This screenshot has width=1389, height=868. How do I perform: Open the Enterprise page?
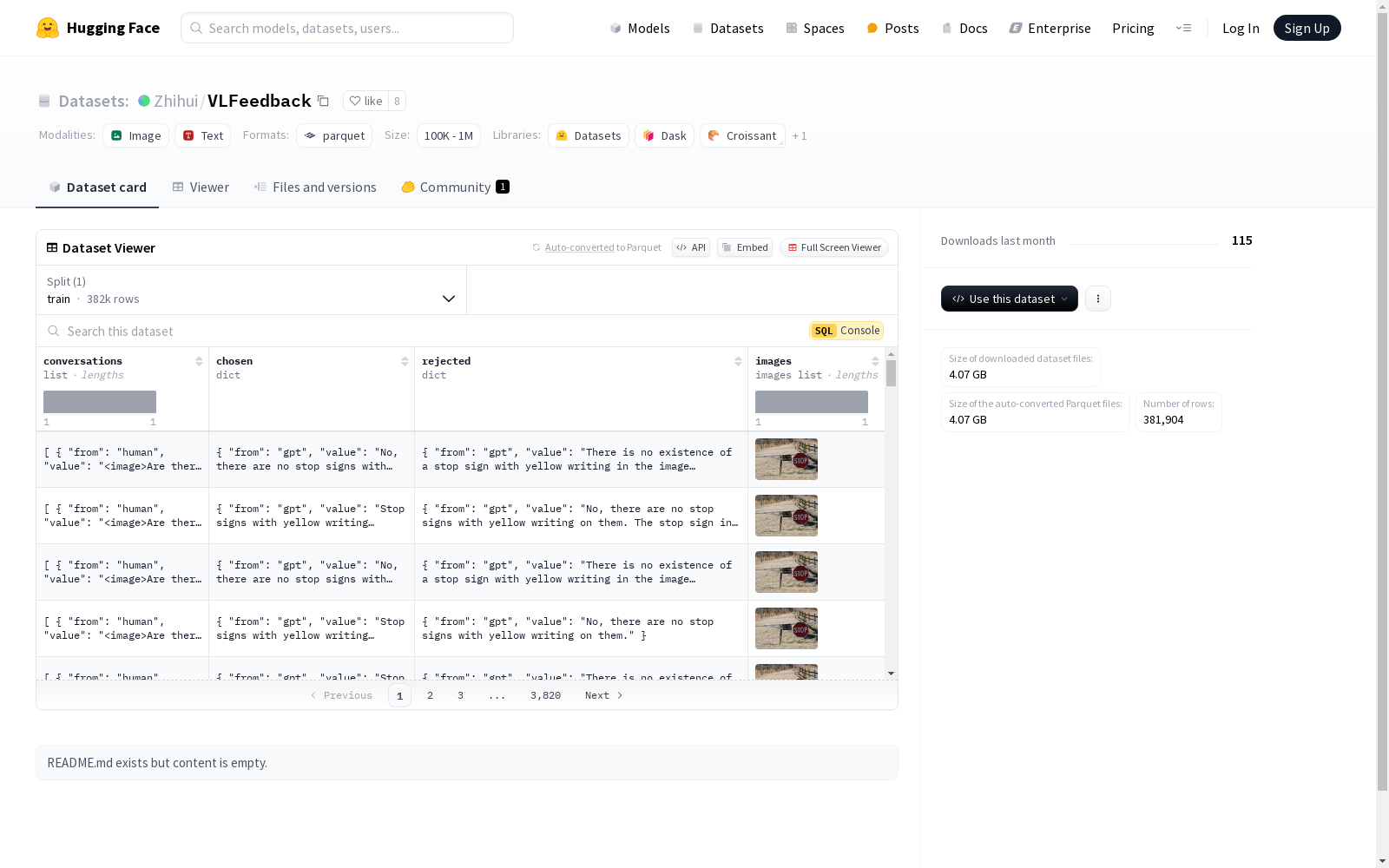tap(1050, 28)
